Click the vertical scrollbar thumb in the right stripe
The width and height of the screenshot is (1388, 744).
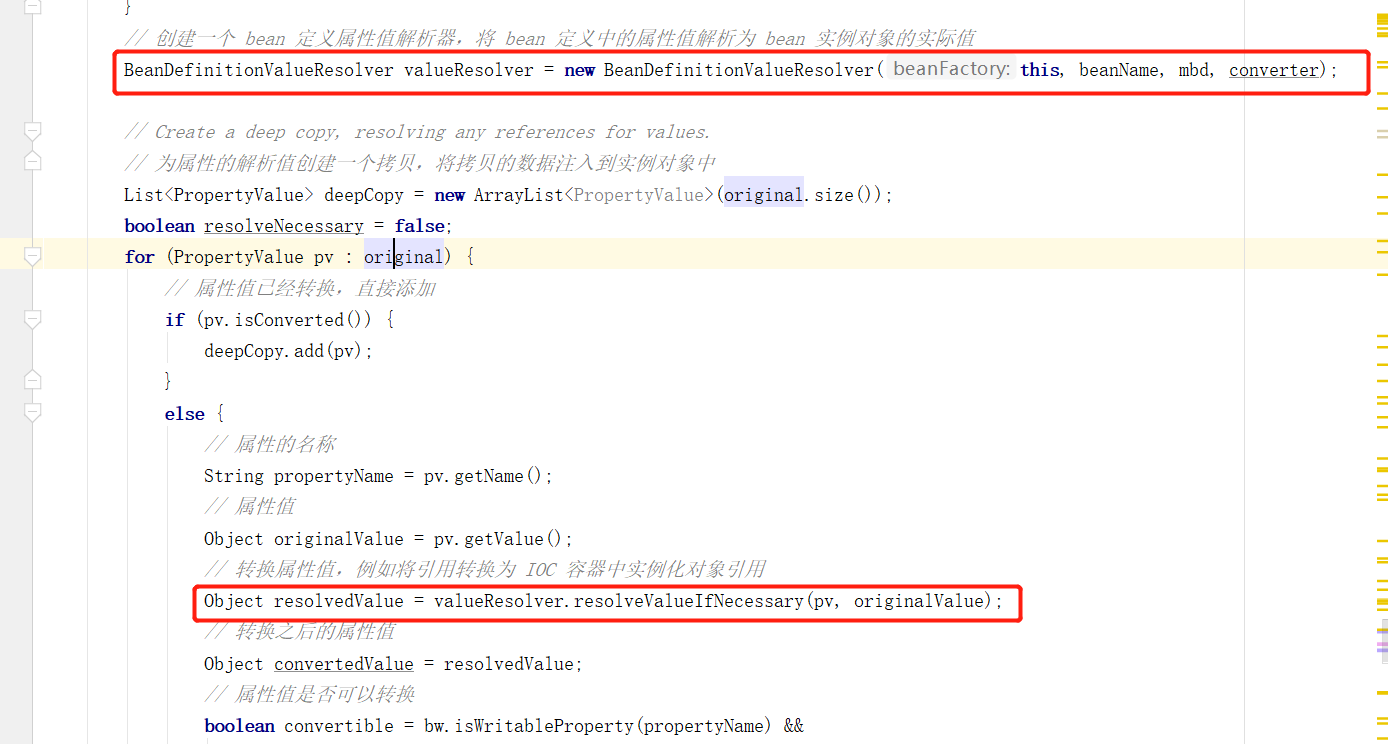pyautogui.click(x=1382, y=640)
